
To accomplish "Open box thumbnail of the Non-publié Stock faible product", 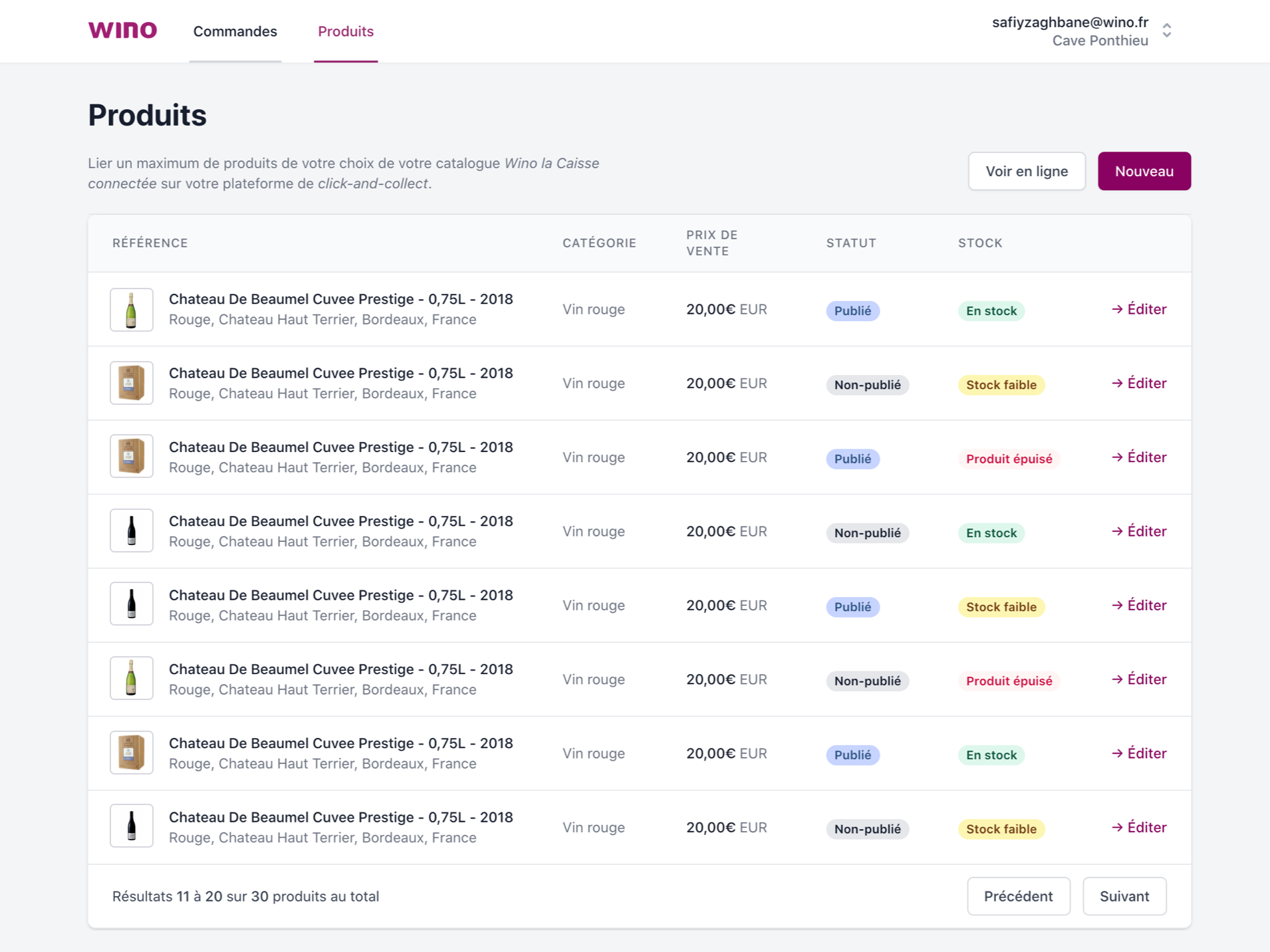I will point(132,383).
